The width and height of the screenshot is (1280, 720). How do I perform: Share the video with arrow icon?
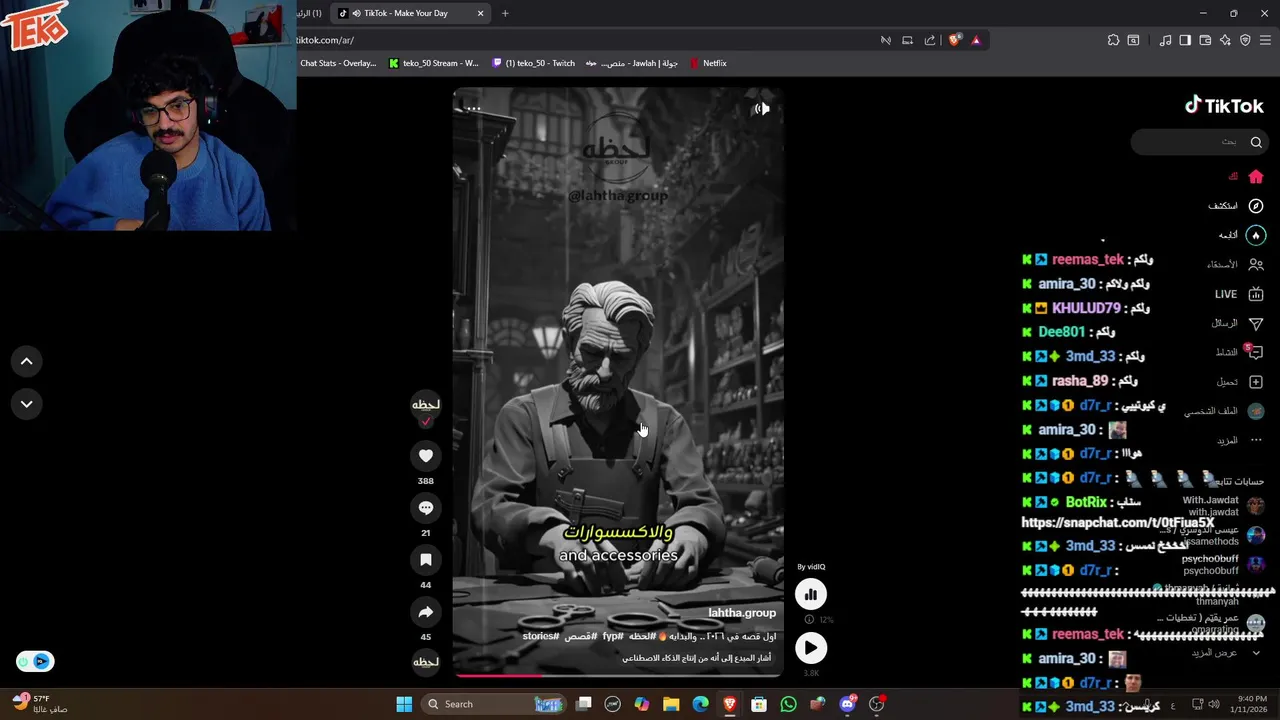(426, 612)
